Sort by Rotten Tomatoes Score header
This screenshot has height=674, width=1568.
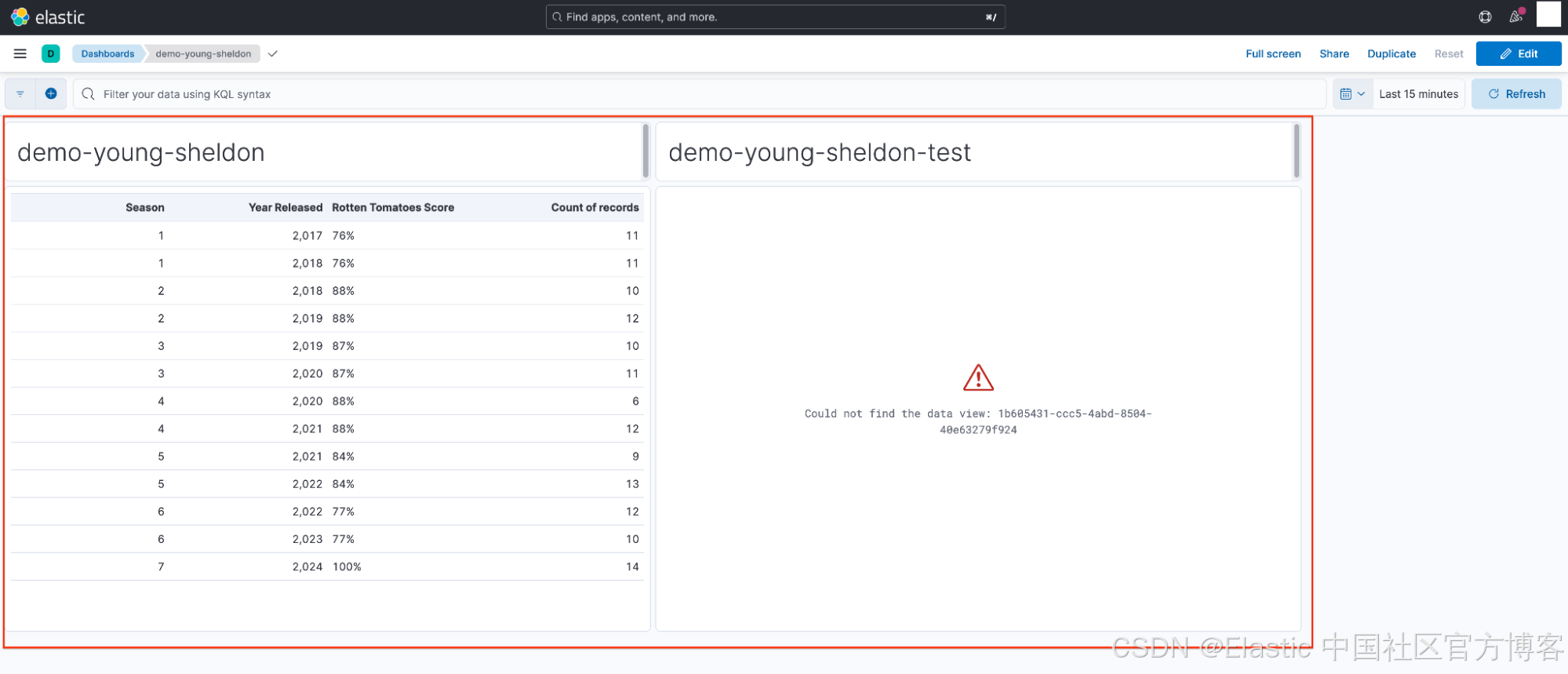click(x=393, y=207)
